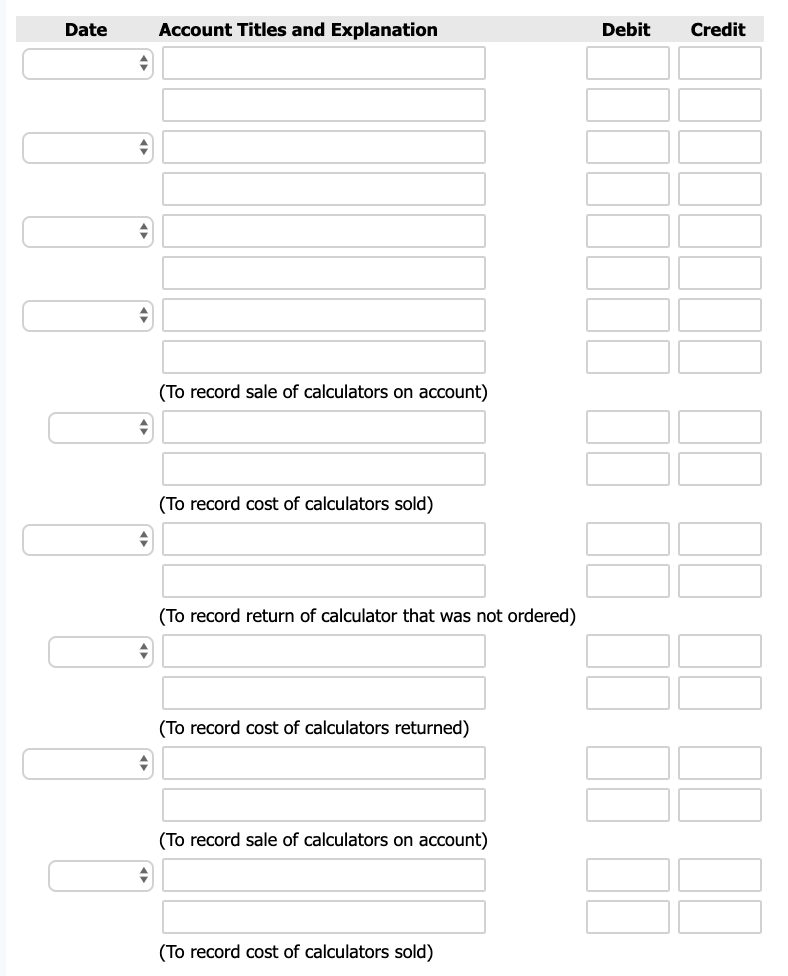Open the second journal entry's date dropdown
This screenshot has width=788, height=976.
[x=86, y=147]
